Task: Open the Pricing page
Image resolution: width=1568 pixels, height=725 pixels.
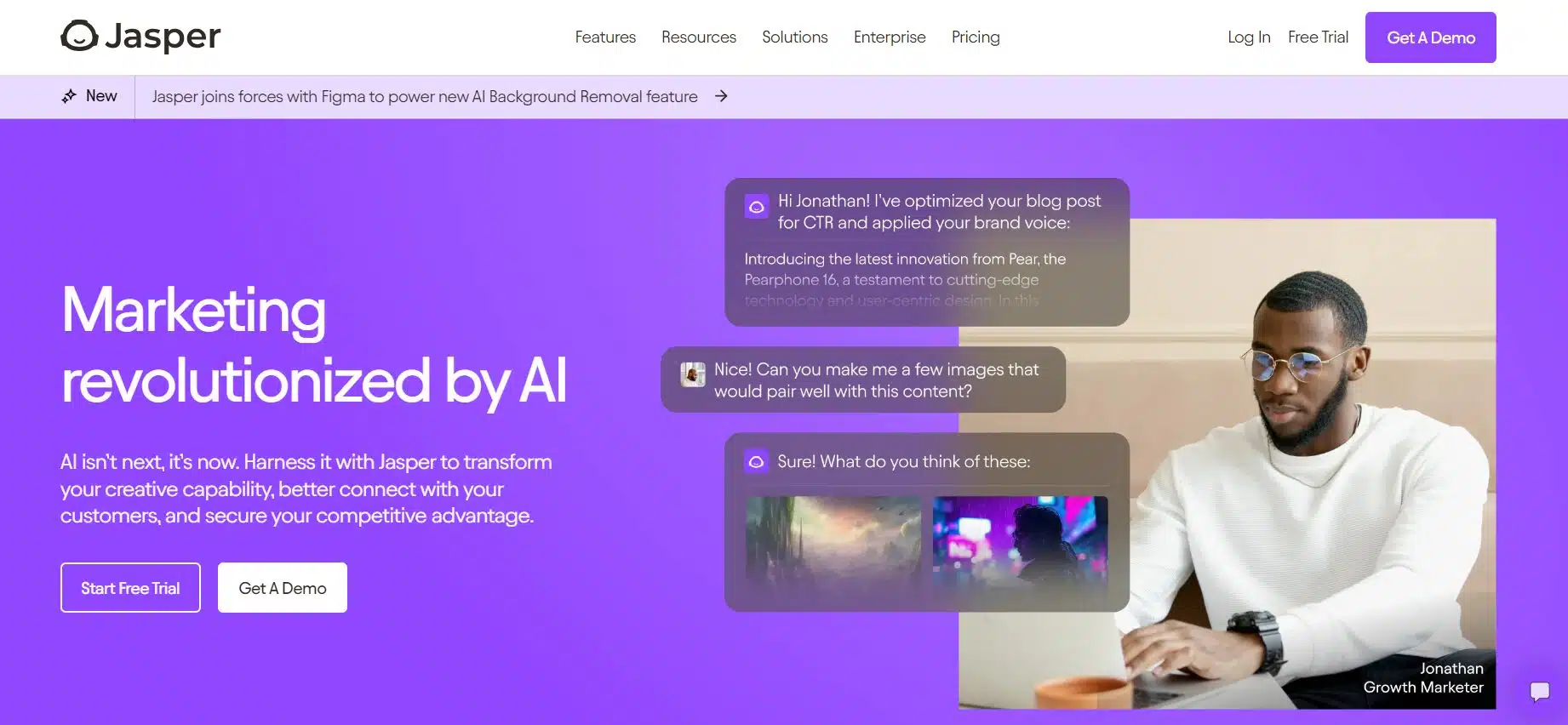Action: click(x=976, y=37)
